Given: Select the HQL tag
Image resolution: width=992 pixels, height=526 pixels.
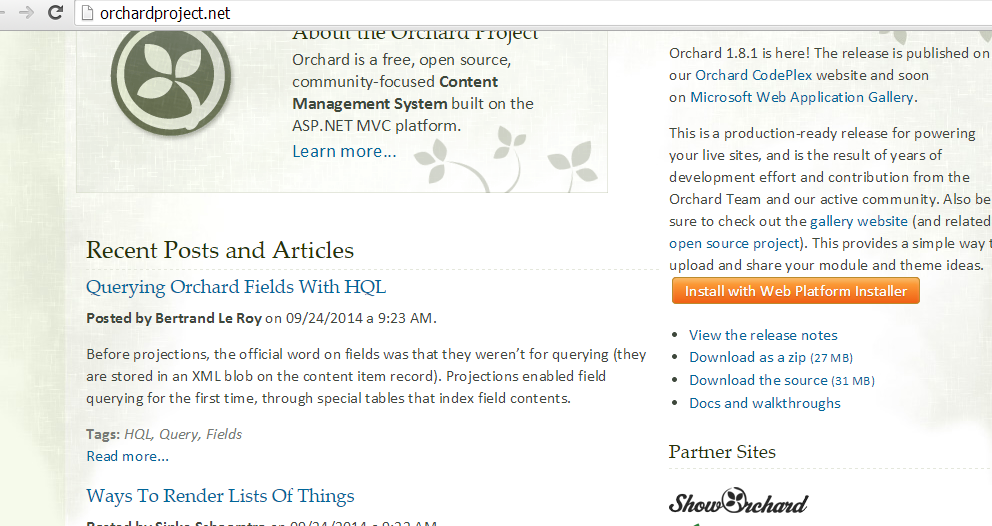Looking at the screenshot, I should (x=137, y=434).
